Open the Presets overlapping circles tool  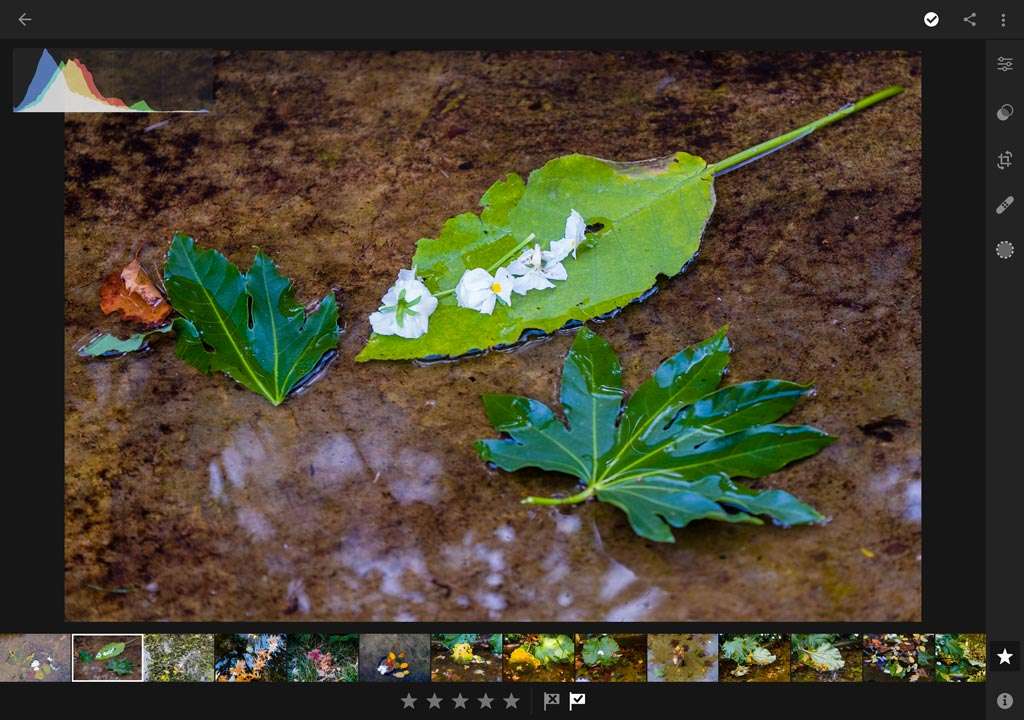(x=1004, y=112)
